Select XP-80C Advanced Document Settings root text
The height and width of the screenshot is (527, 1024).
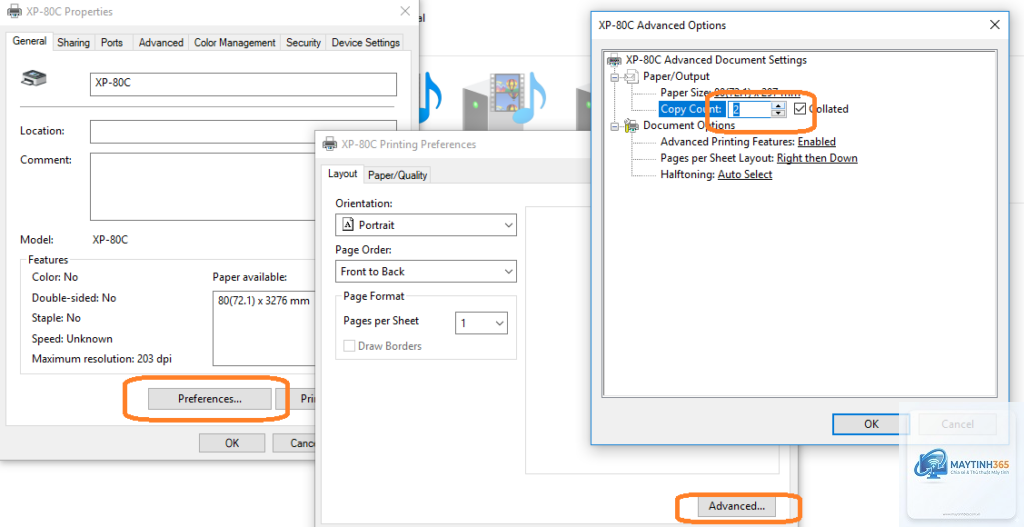click(716, 60)
